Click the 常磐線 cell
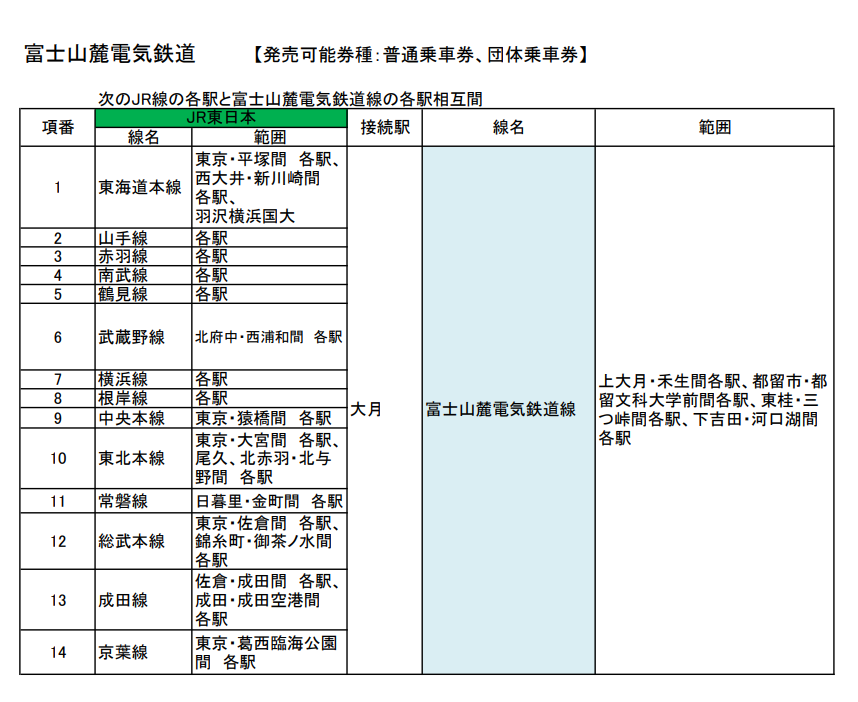 [x=143, y=501]
